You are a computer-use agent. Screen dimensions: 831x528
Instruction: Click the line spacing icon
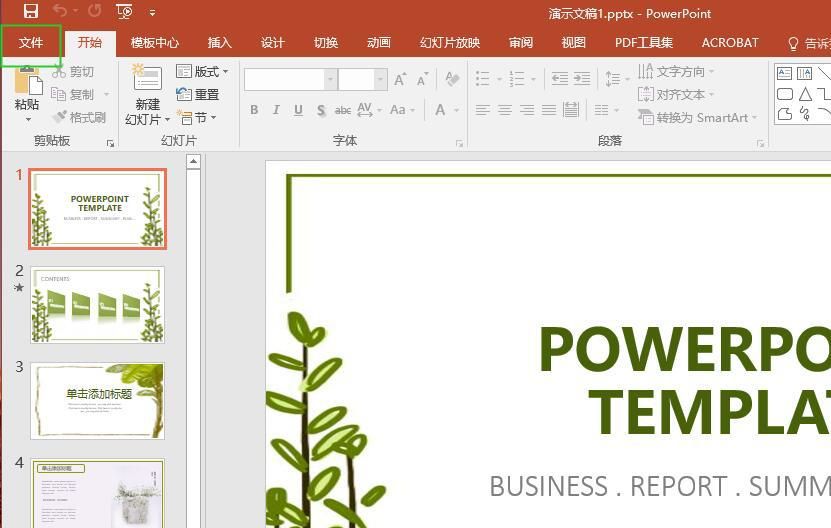[613, 79]
